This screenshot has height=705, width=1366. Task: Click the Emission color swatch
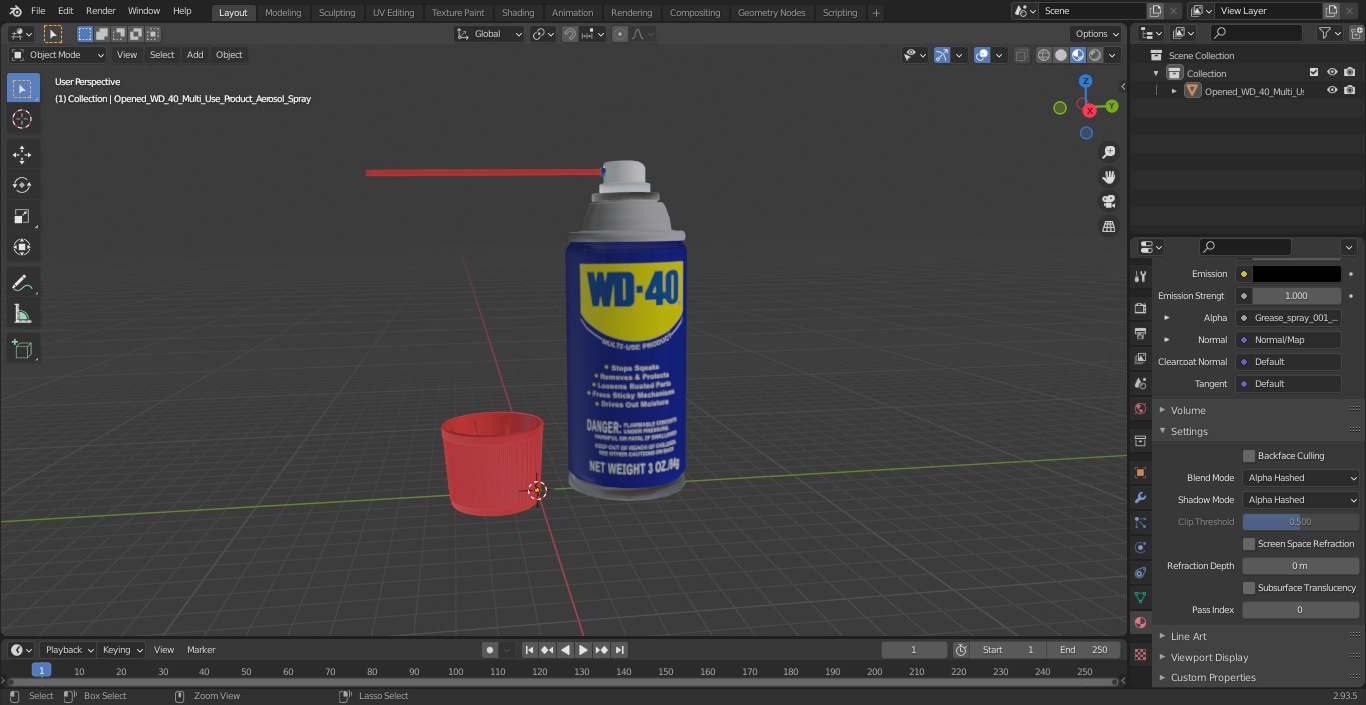point(1296,274)
